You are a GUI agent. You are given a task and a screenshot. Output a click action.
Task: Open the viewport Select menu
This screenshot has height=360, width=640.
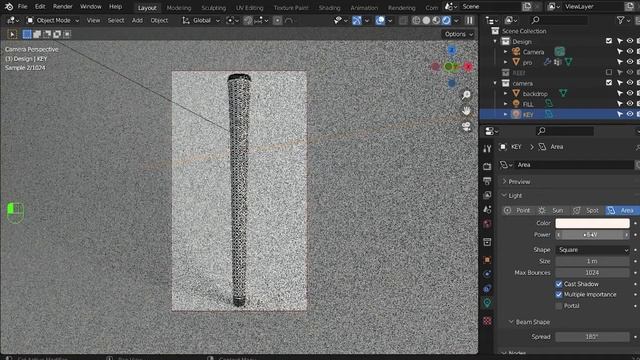click(x=116, y=20)
